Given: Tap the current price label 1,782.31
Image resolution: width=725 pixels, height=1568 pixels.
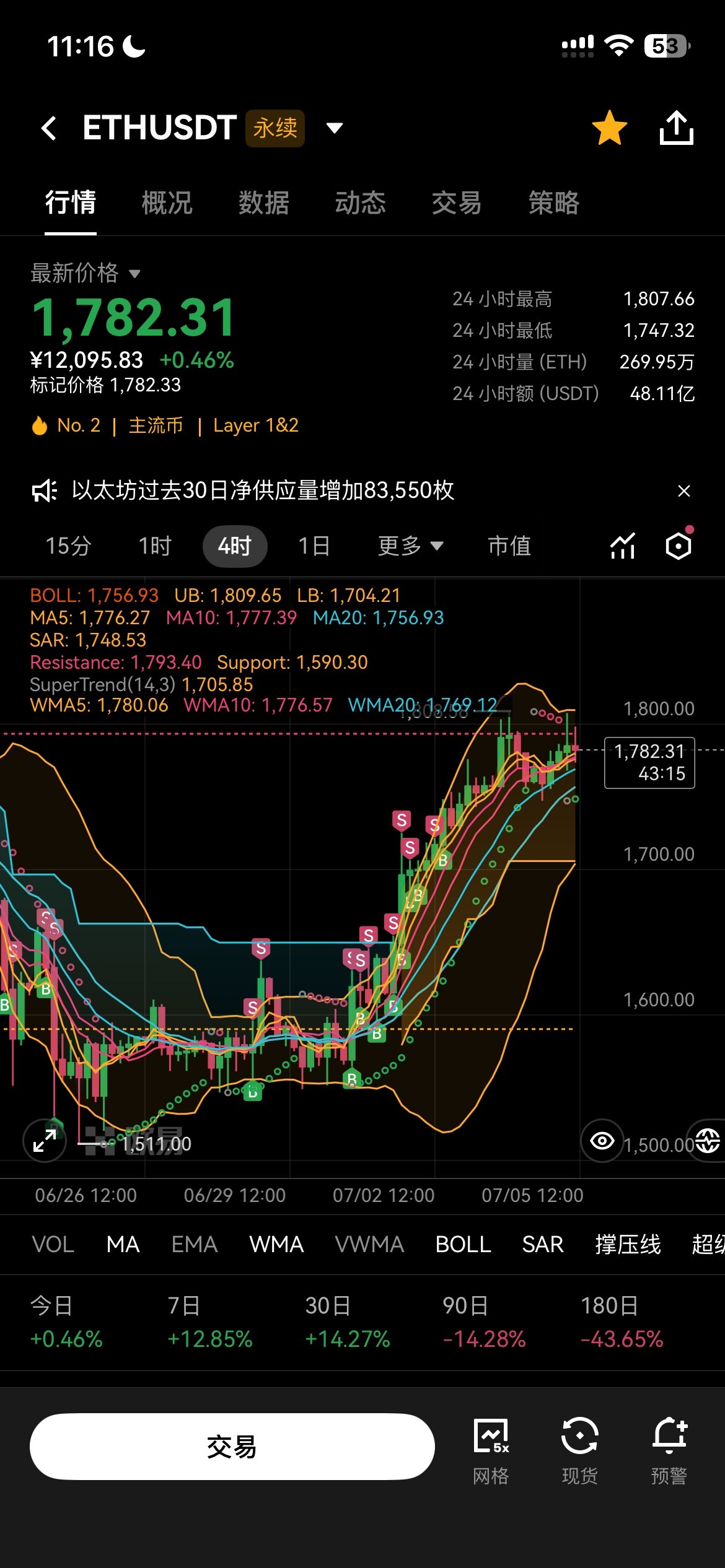Looking at the screenshot, I should tap(649, 763).
